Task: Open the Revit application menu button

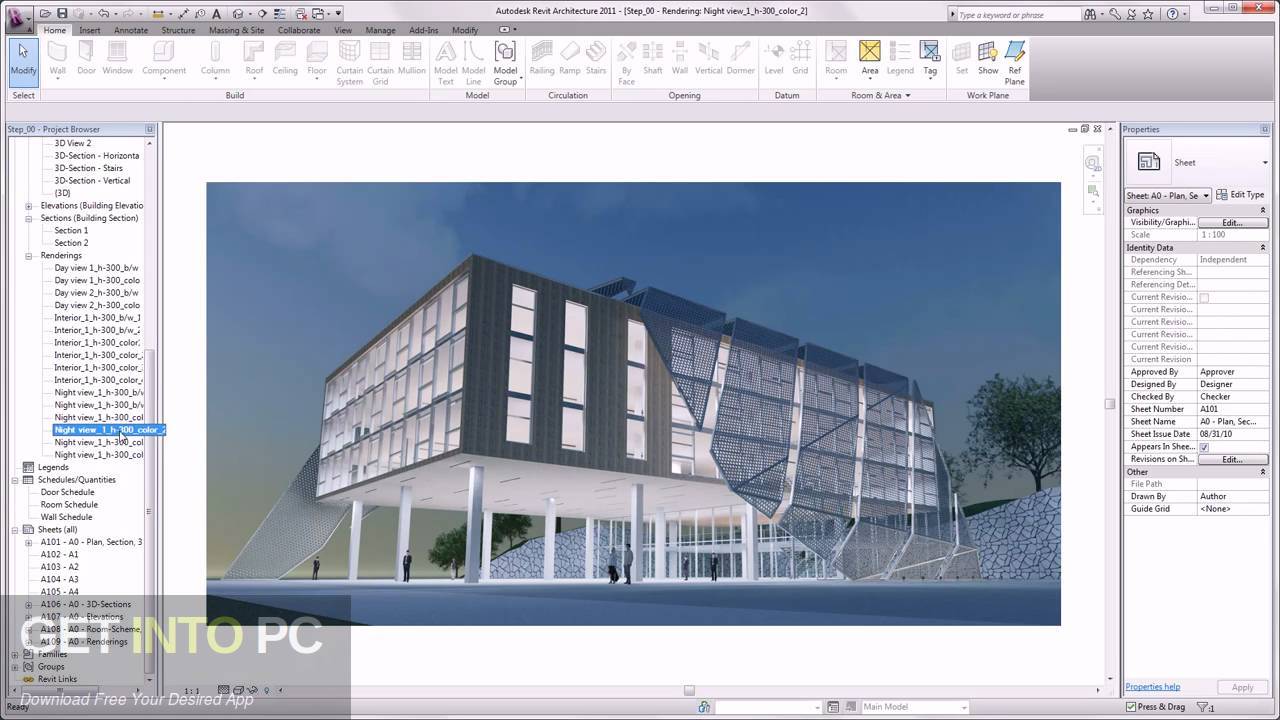Action: coord(16,14)
